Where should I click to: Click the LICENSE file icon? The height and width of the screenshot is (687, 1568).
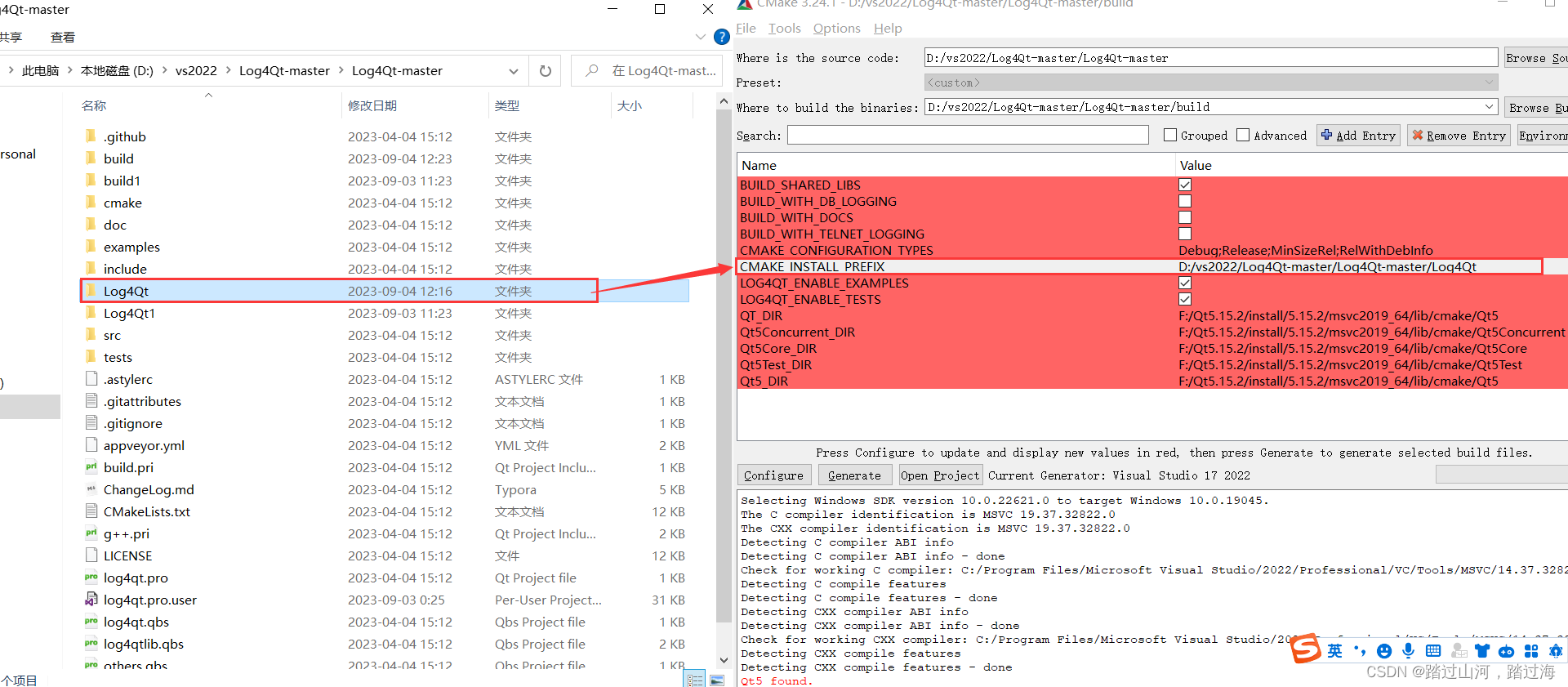(x=91, y=555)
